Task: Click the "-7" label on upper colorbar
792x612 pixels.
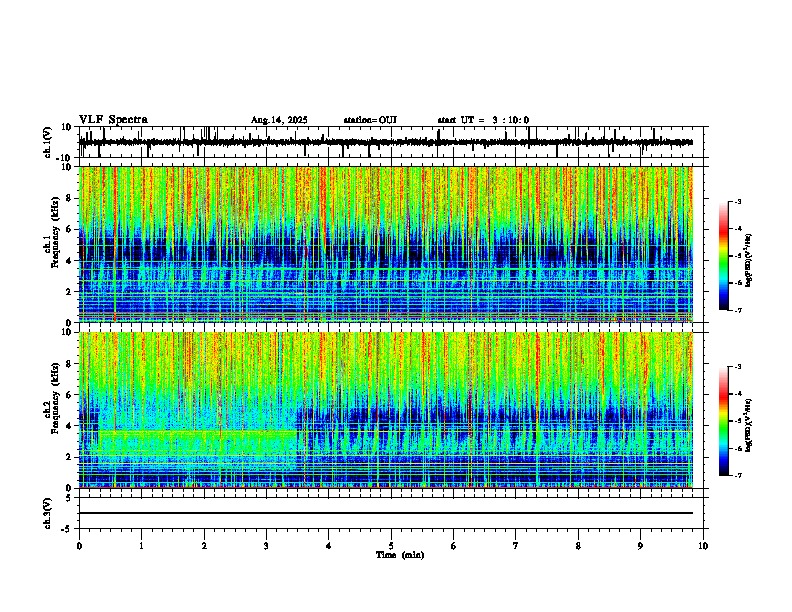Action: pos(738,310)
